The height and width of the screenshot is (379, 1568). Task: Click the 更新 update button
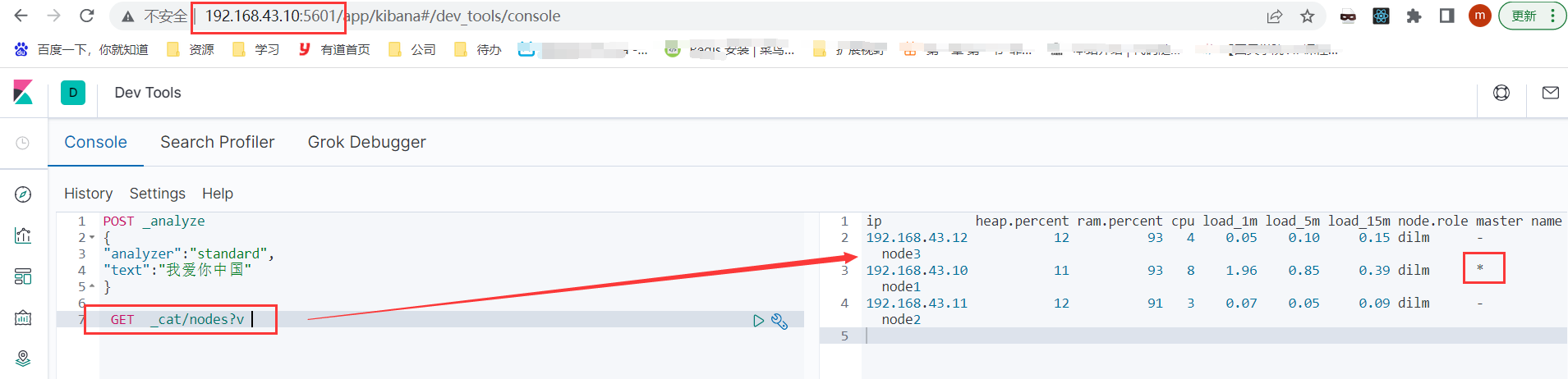1532,16
